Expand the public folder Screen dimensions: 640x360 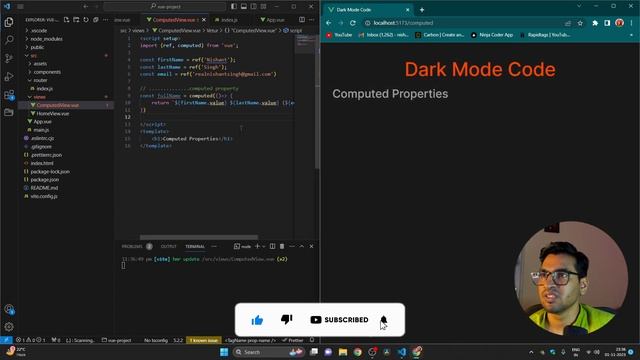pos(37,47)
